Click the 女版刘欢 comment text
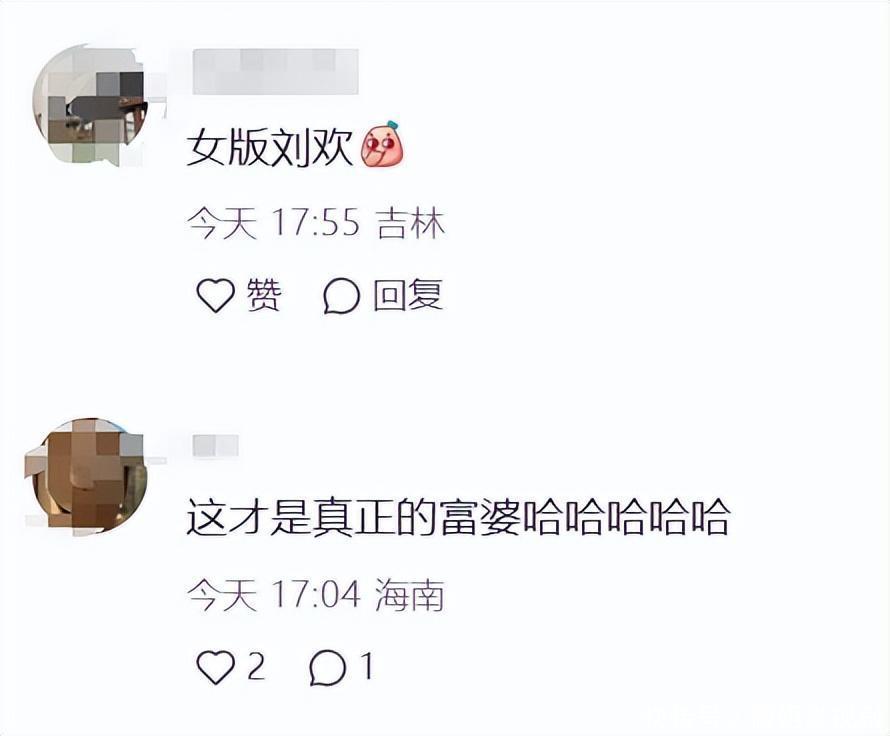 270,147
